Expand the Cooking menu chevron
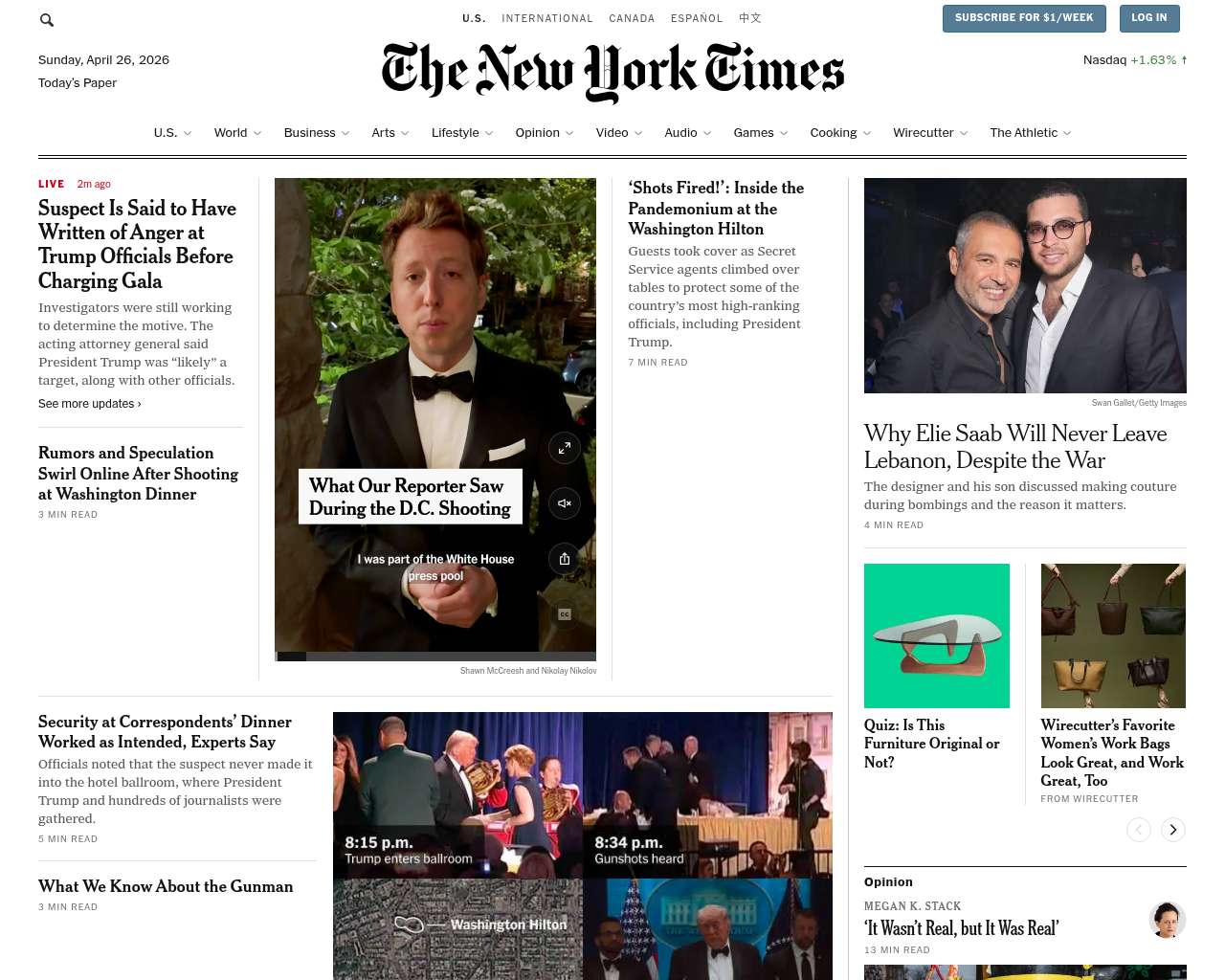Viewport: 1225px width, 980px height. pos(867,133)
